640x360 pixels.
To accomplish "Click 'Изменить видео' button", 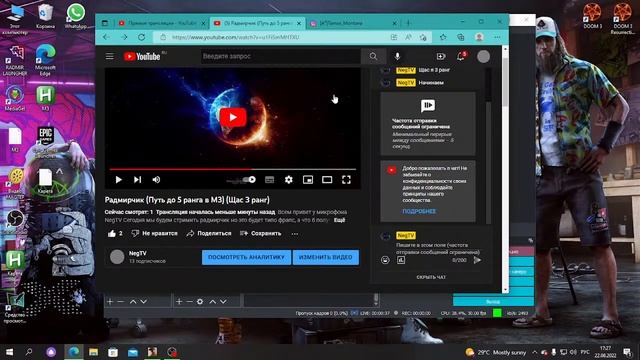I will point(326,258).
